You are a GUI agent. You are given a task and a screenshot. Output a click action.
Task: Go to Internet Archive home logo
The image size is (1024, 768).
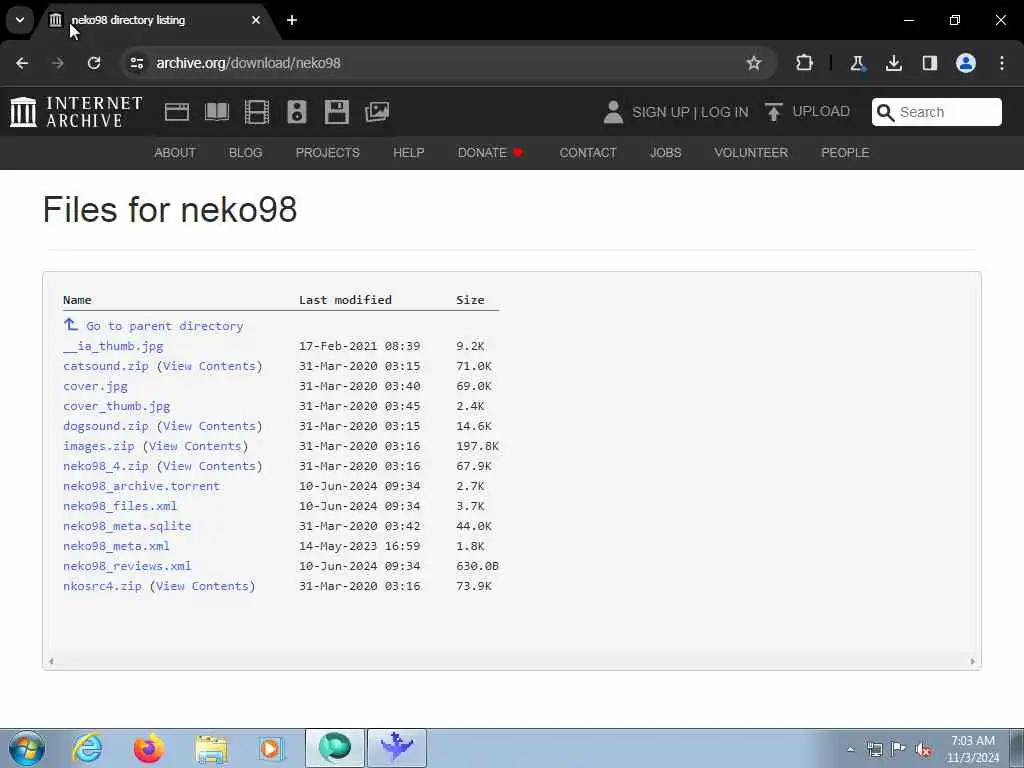pyautogui.click(x=76, y=112)
